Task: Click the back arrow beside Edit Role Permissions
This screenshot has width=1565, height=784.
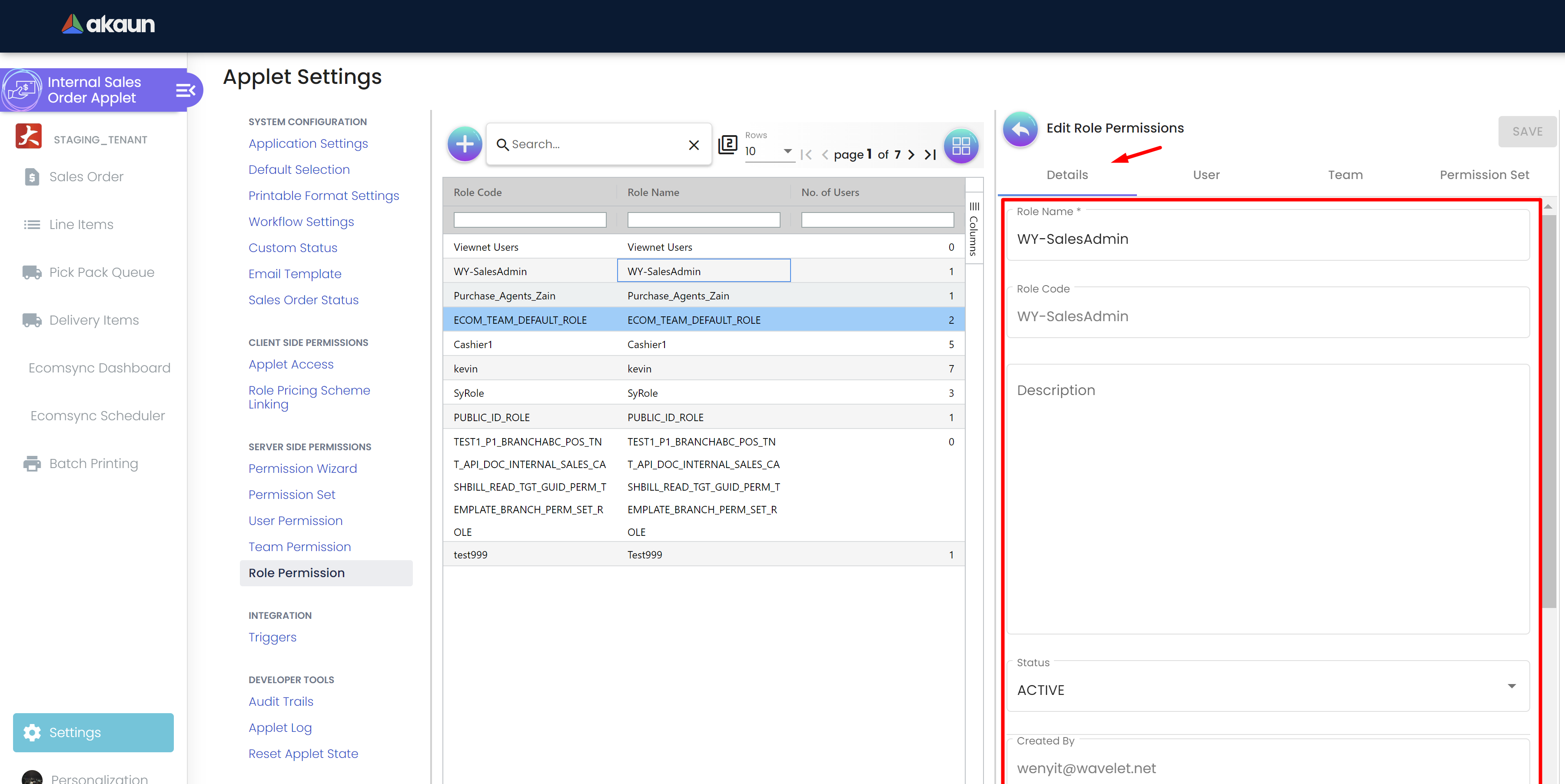Action: click(x=1020, y=130)
